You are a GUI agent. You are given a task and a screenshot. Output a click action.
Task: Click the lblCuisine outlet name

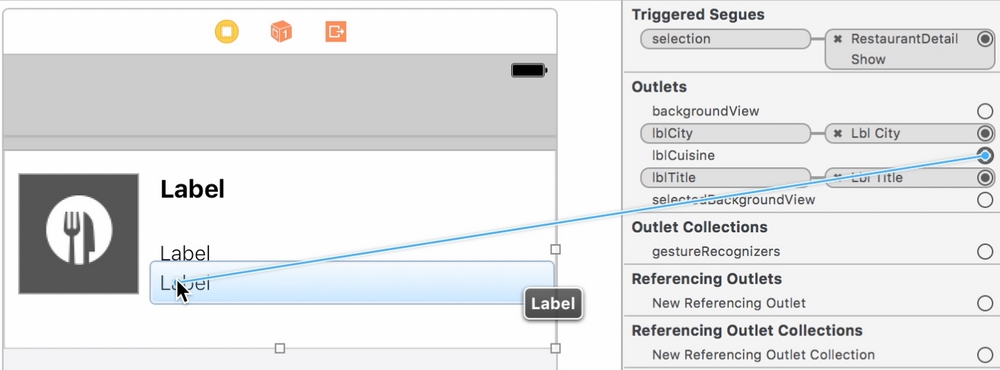pos(683,156)
